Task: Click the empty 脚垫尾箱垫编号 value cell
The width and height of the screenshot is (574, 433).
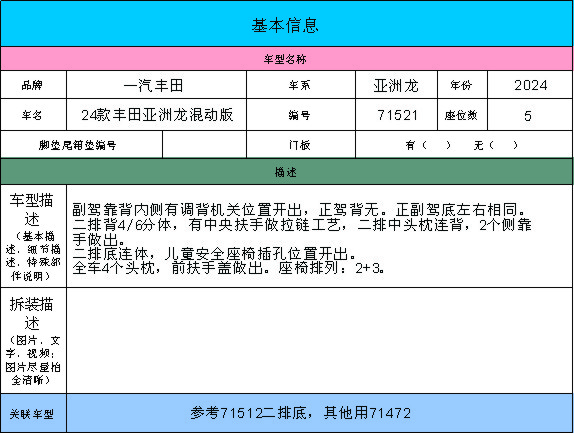Action: 204,145
